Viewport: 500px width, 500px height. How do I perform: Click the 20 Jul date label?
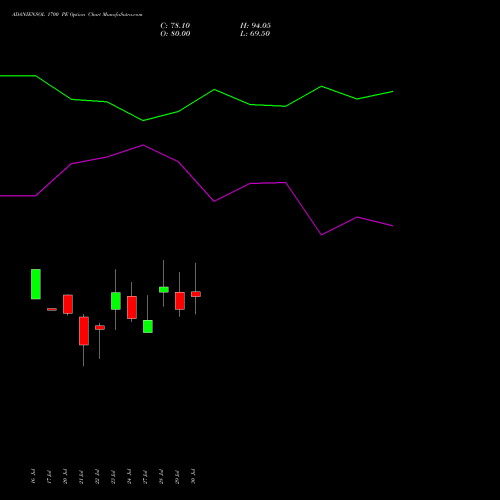pyautogui.click(x=65, y=476)
